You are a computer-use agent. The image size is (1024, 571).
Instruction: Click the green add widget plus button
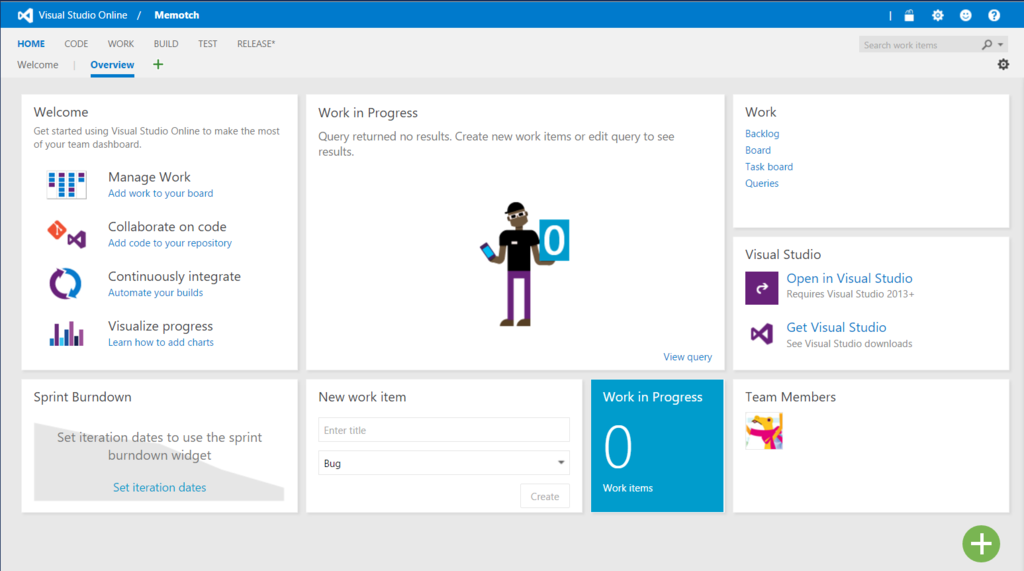pyautogui.click(x=981, y=544)
